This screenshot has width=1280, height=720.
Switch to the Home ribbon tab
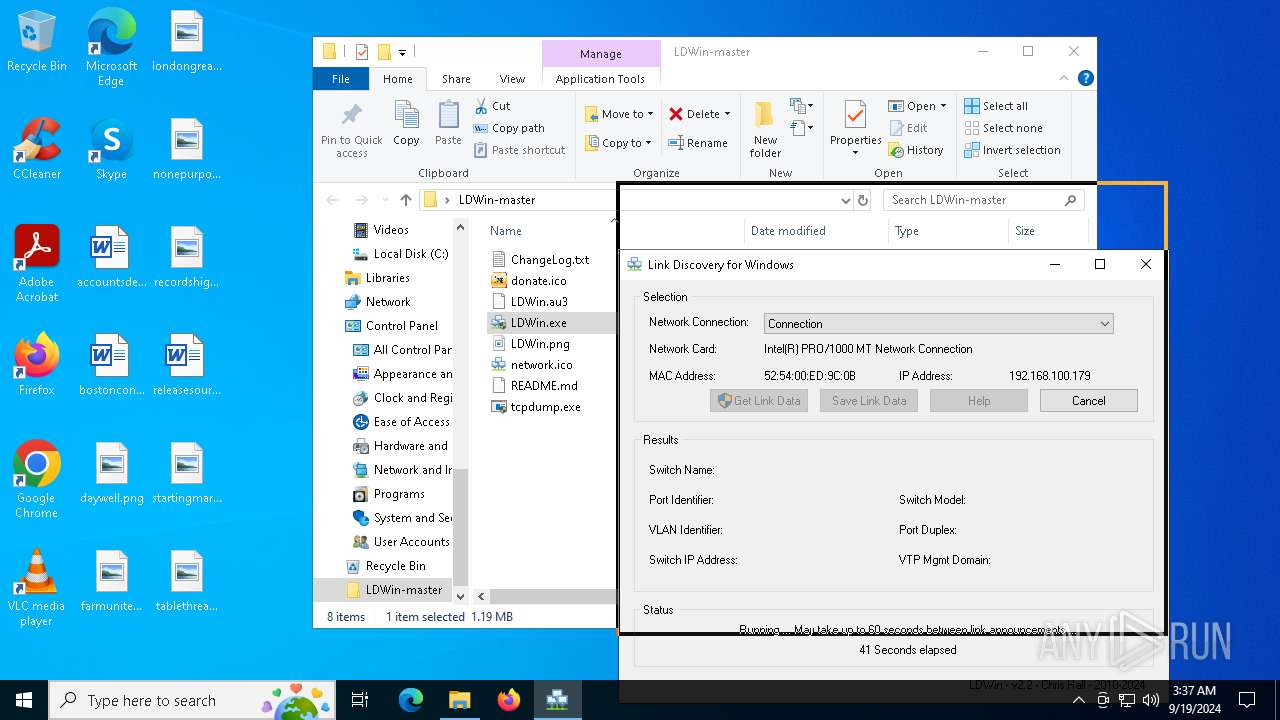(x=397, y=79)
